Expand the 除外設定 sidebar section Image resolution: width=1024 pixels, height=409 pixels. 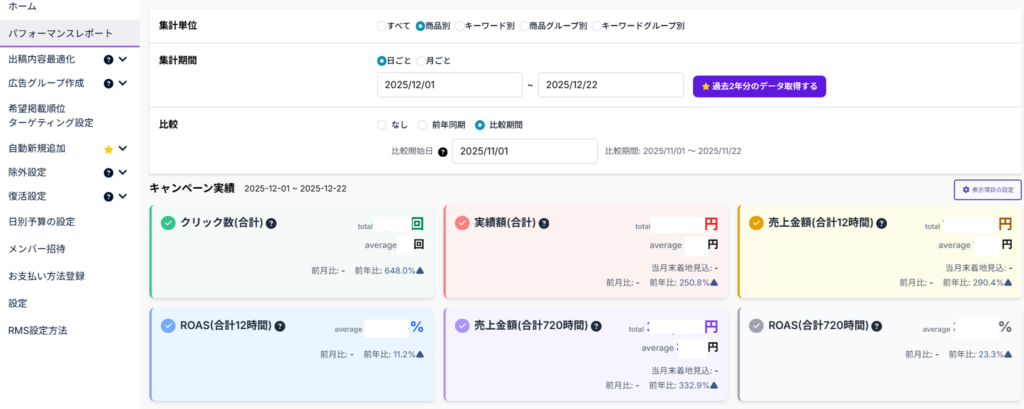click(123, 172)
